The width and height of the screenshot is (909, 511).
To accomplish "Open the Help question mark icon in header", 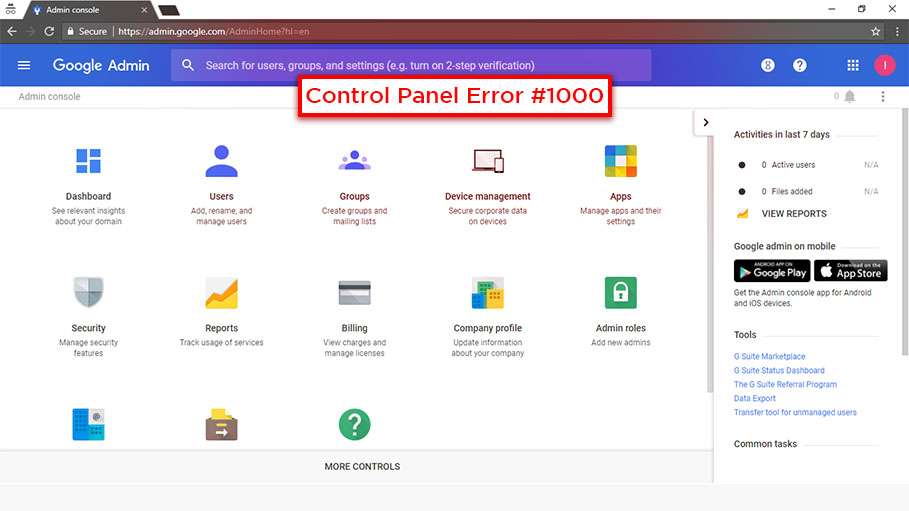I will 799,66.
